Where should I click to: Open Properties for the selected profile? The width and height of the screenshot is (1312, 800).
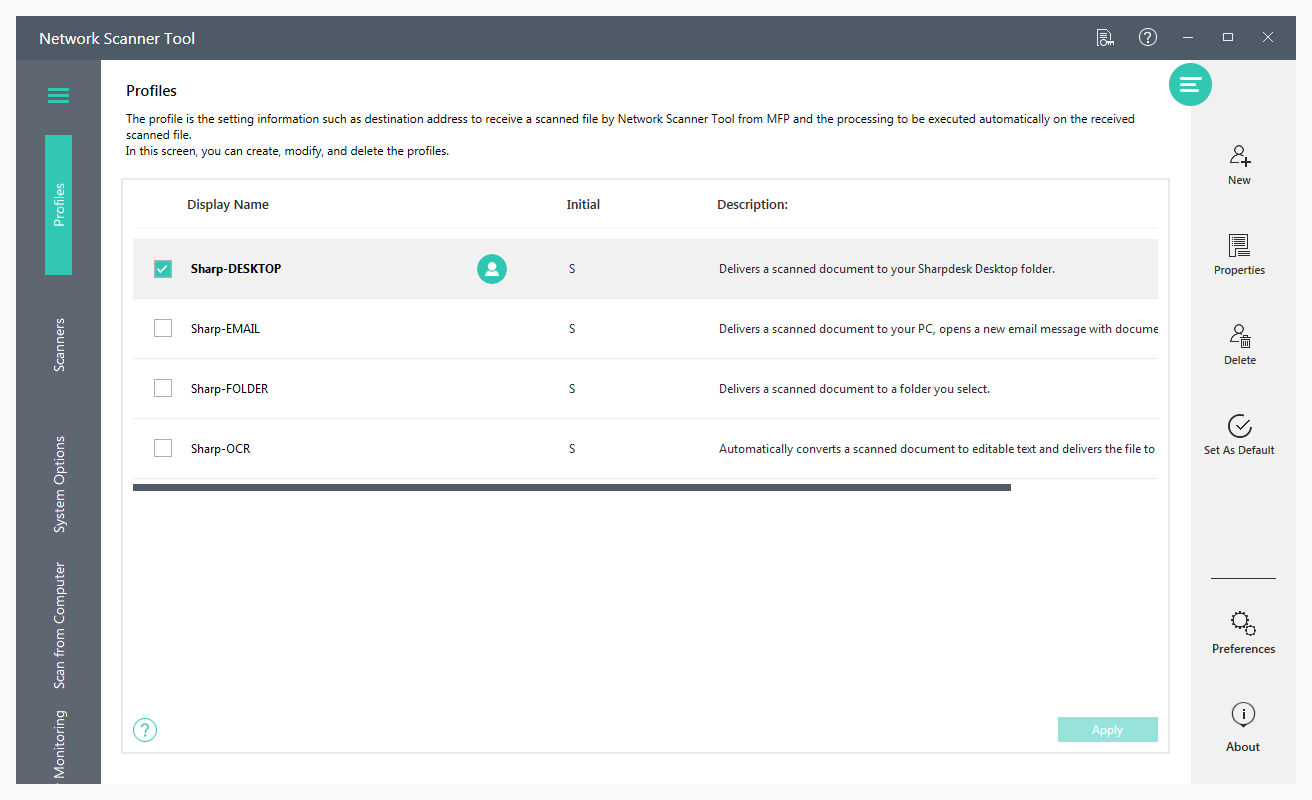1239,255
